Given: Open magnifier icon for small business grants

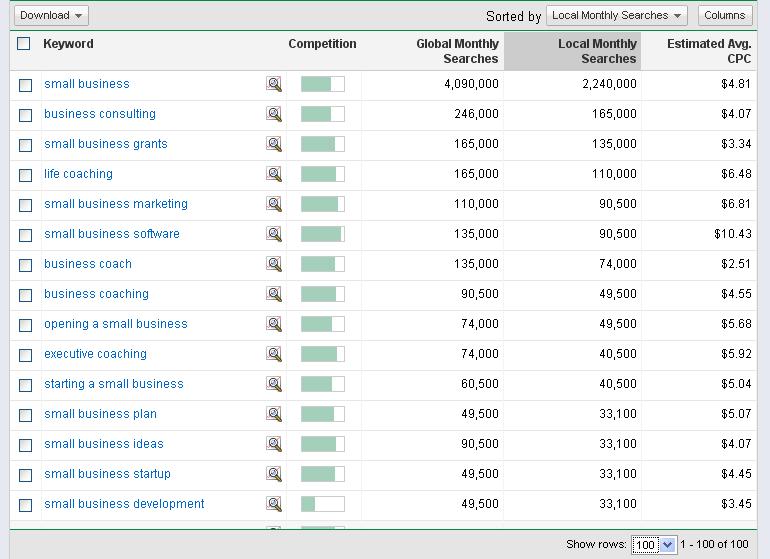Looking at the screenshot, I should 274,144.
